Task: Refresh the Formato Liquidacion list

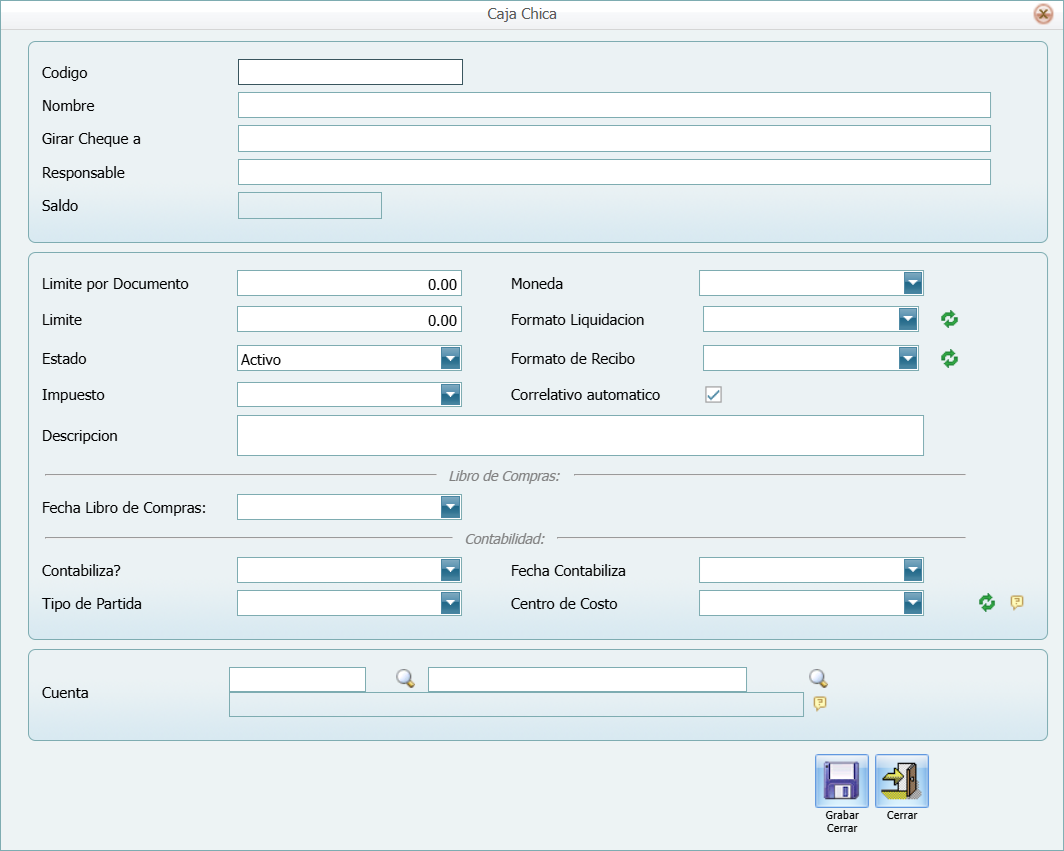Action: tap(949, 320)
